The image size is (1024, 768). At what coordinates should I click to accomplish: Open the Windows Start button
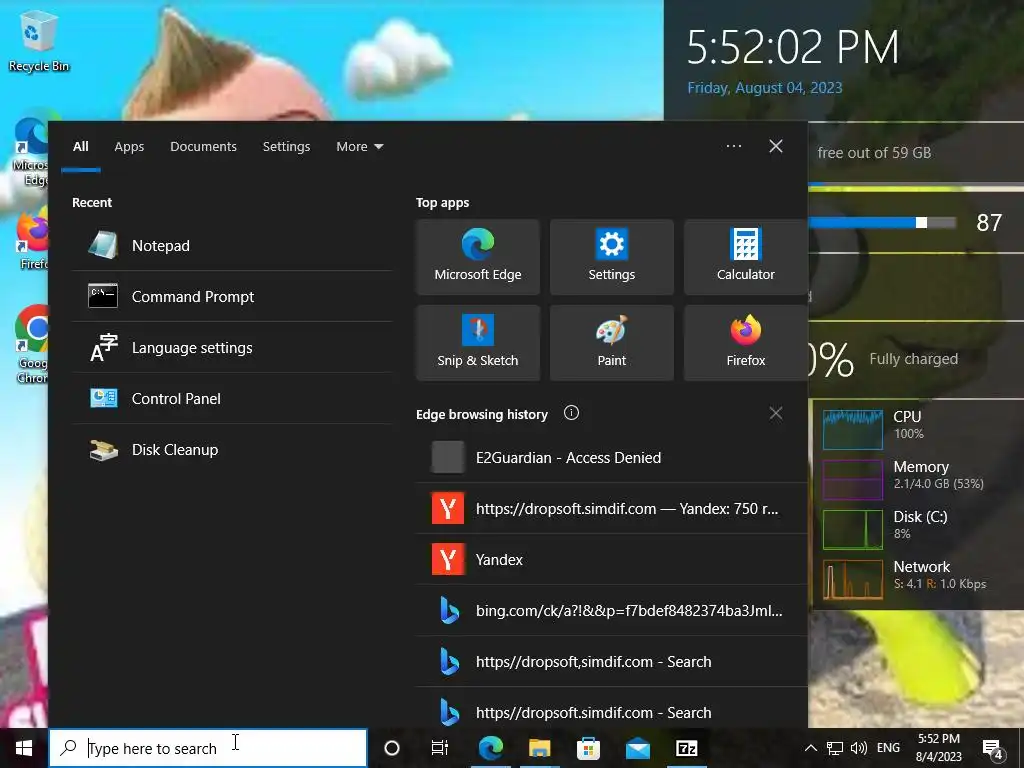click(24, 748)
